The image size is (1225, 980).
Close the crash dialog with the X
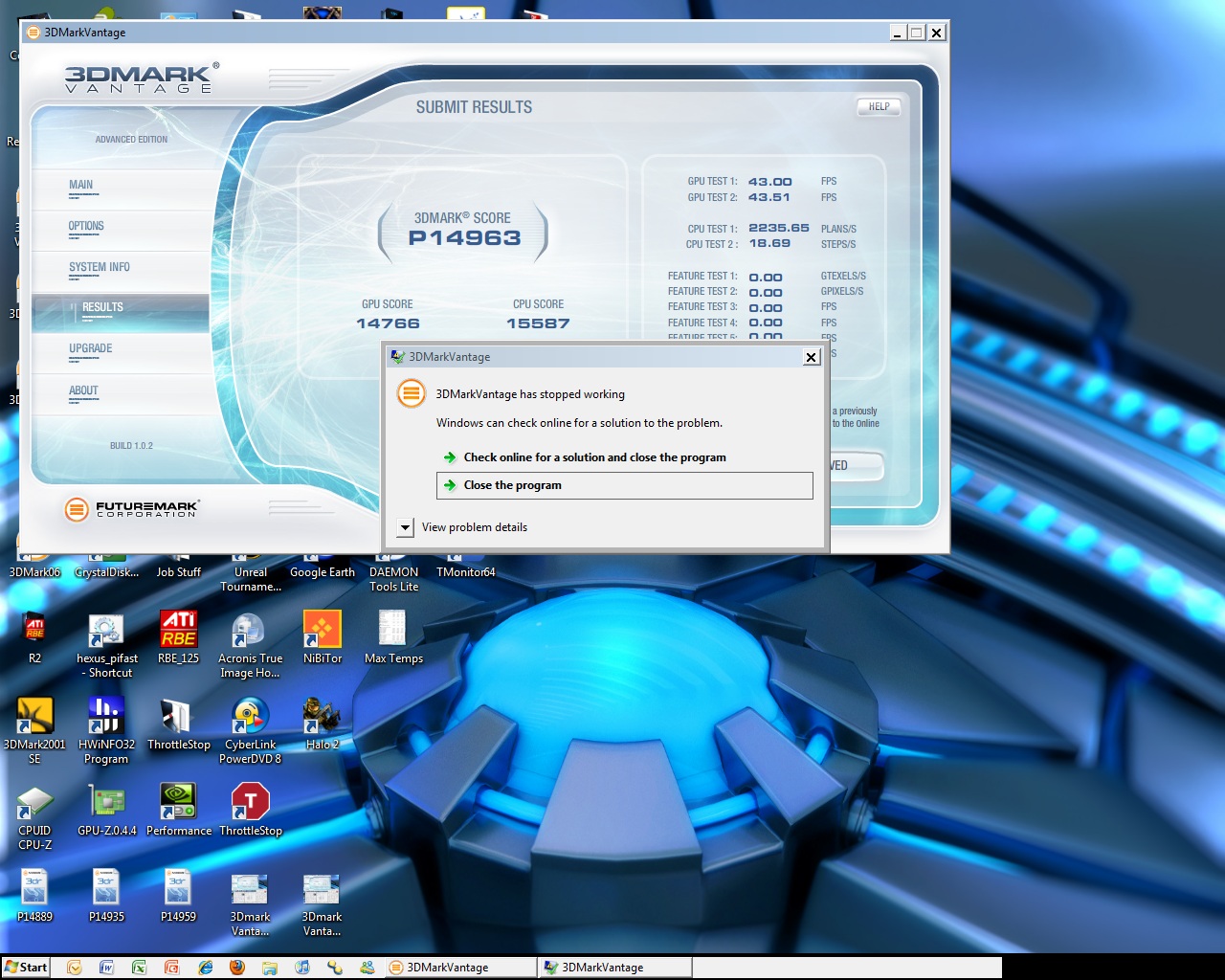coord(811,357)
